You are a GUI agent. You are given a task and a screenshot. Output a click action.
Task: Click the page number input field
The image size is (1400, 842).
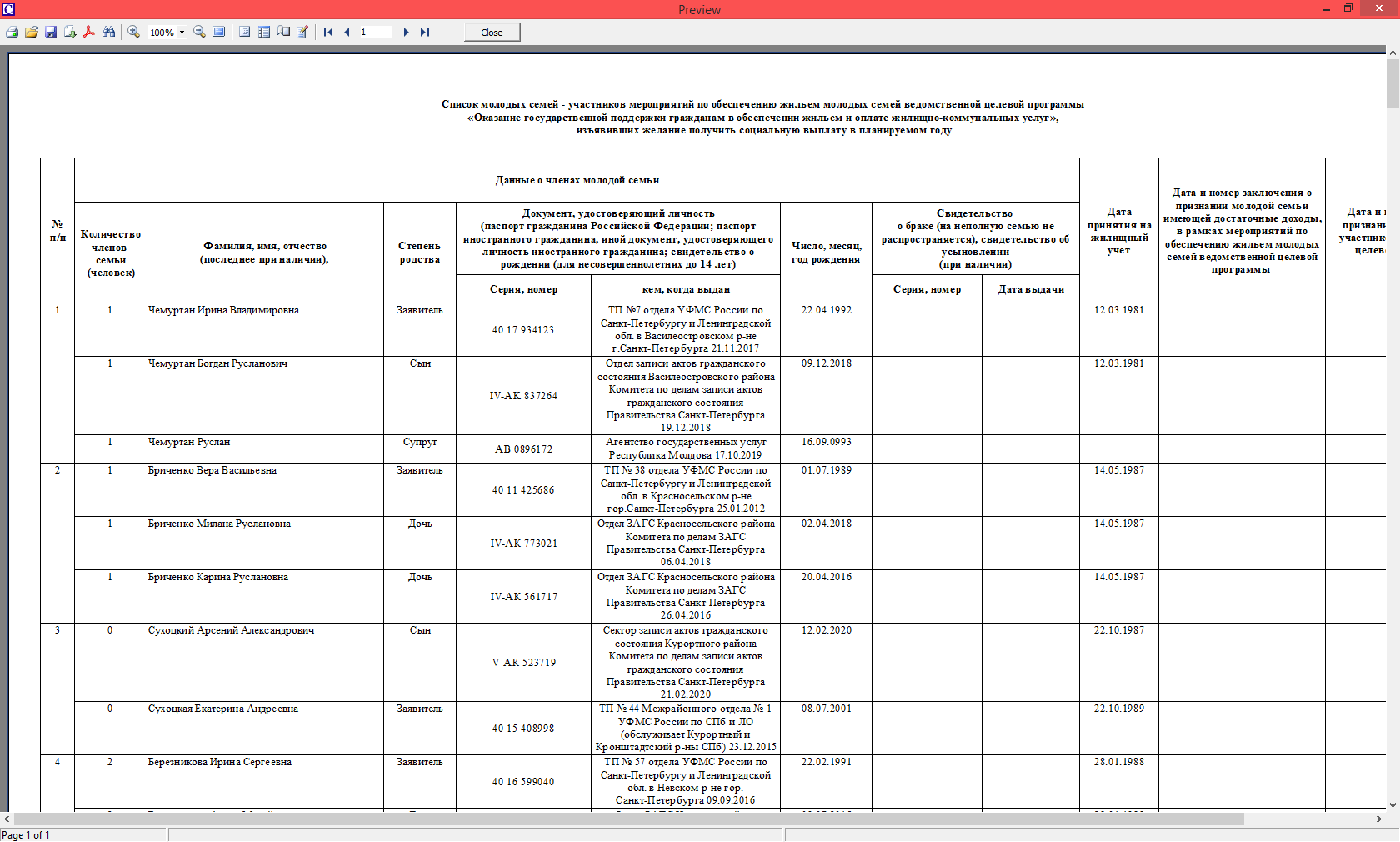click(375, 33)
